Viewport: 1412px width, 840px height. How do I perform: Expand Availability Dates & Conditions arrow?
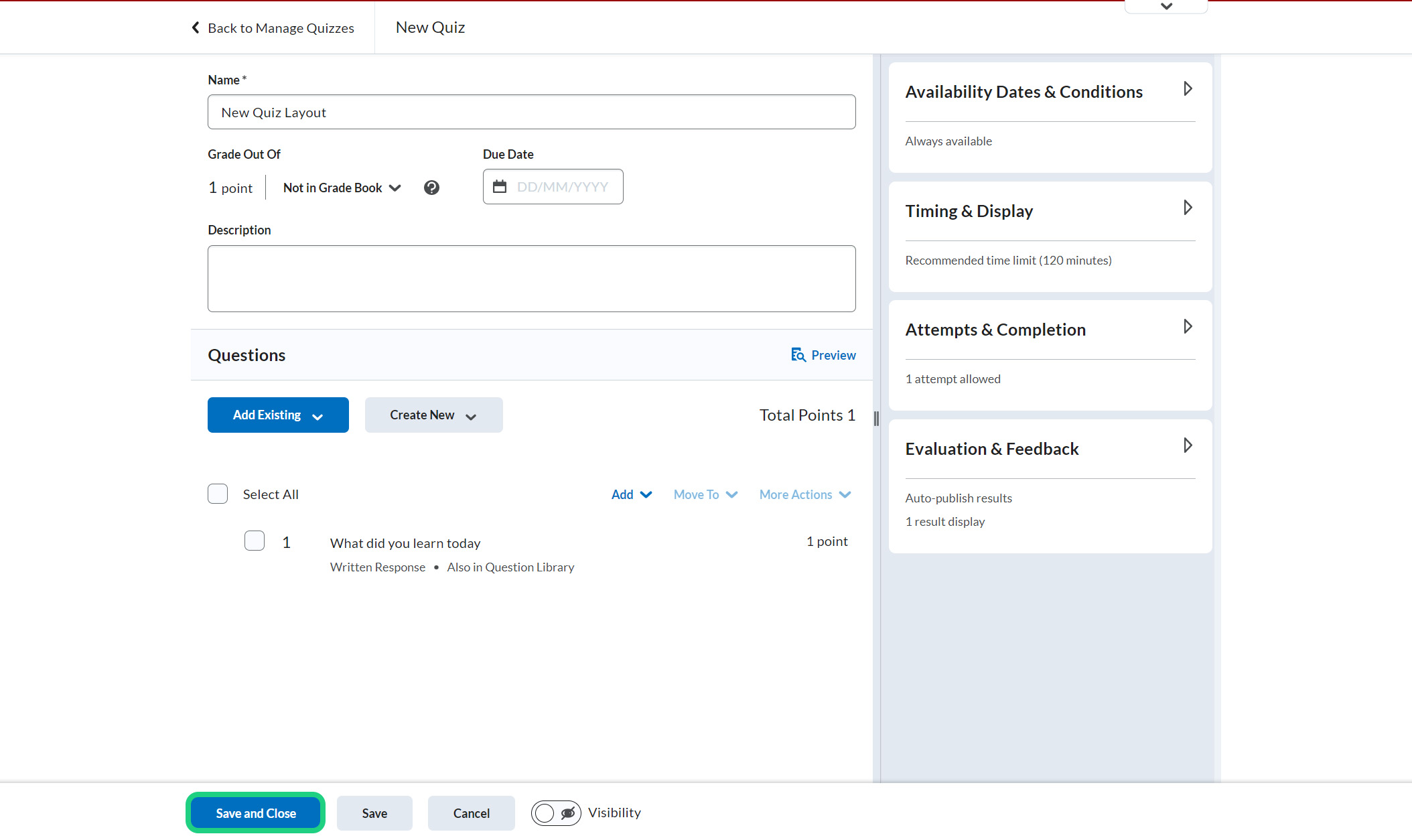coord(1188,89)
